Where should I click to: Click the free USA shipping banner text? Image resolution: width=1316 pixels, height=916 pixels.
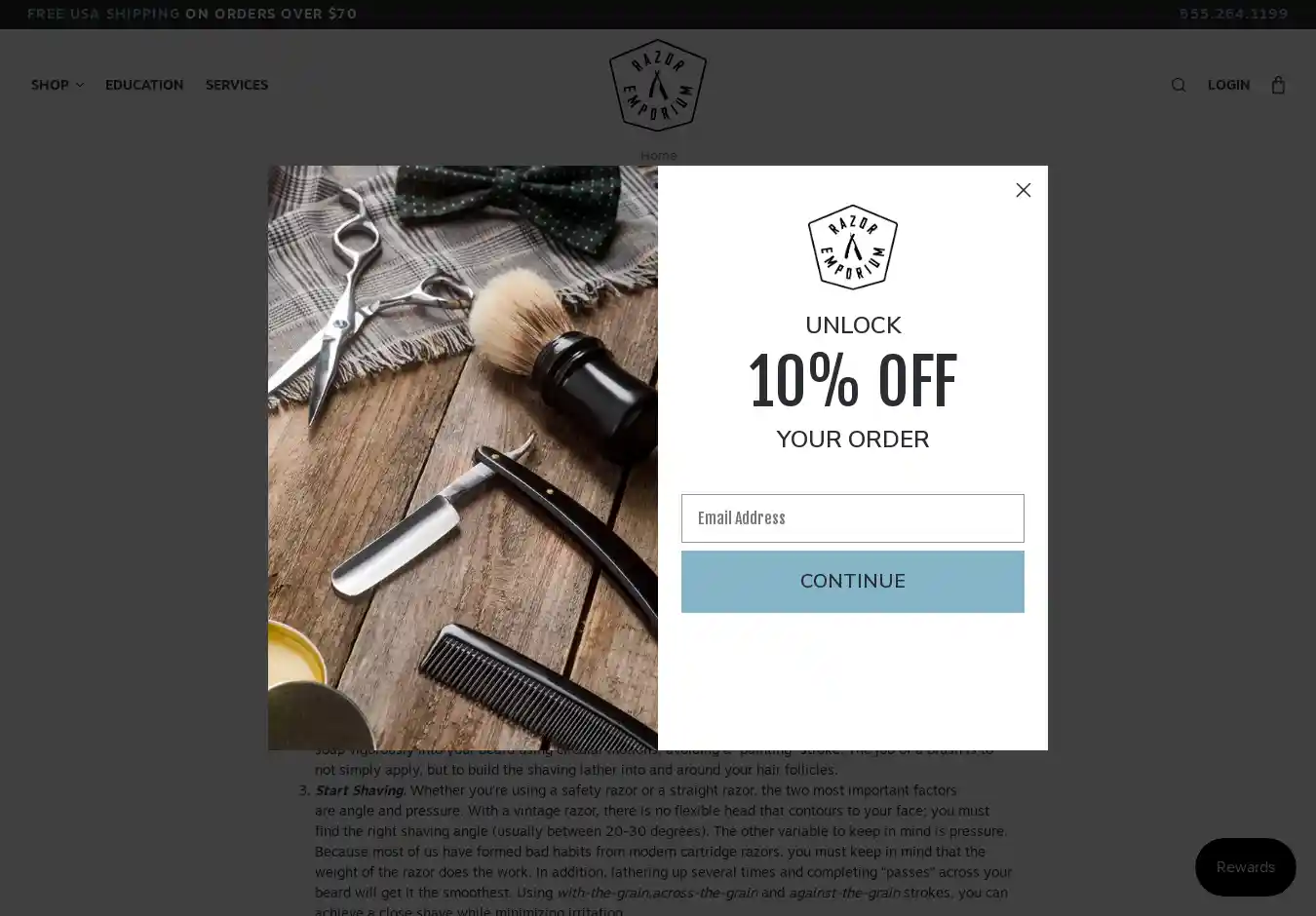(x=192, y=14)
